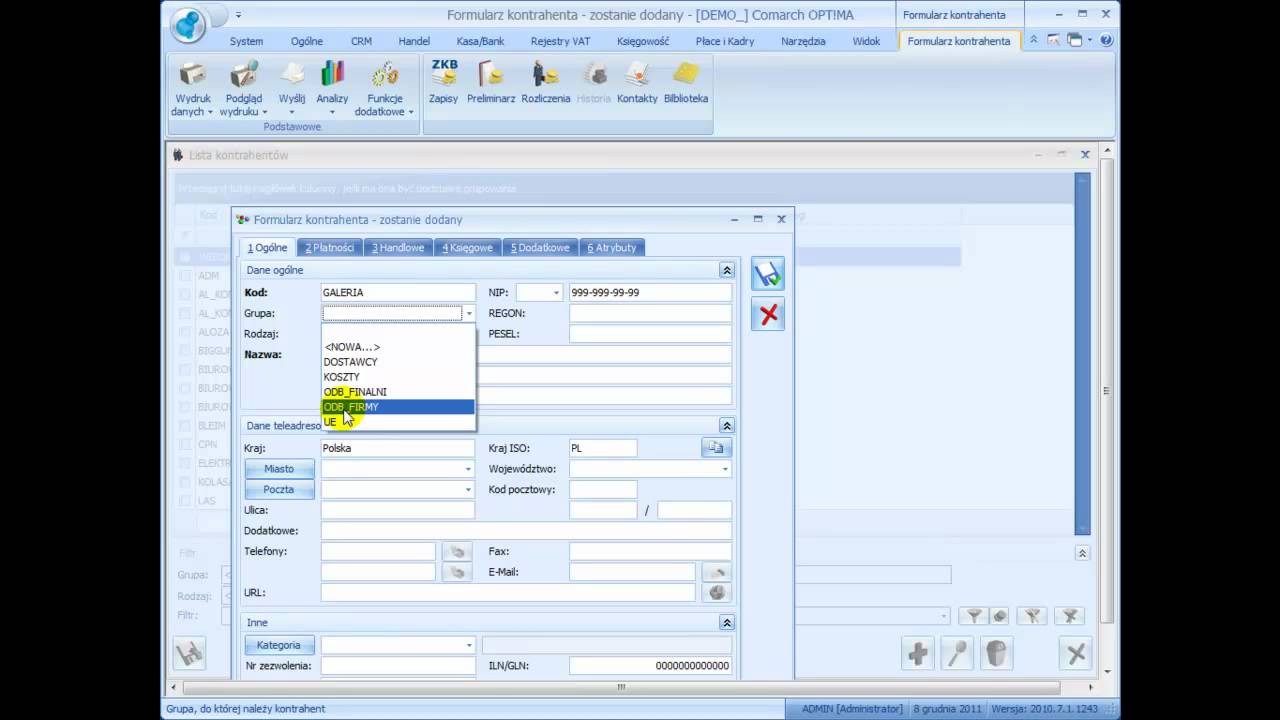Image resolution: width=1280 pixels, height=720 pixels.
Task: Tick the checkbox next to BIGGLIN row
Action: click(185, 351)
